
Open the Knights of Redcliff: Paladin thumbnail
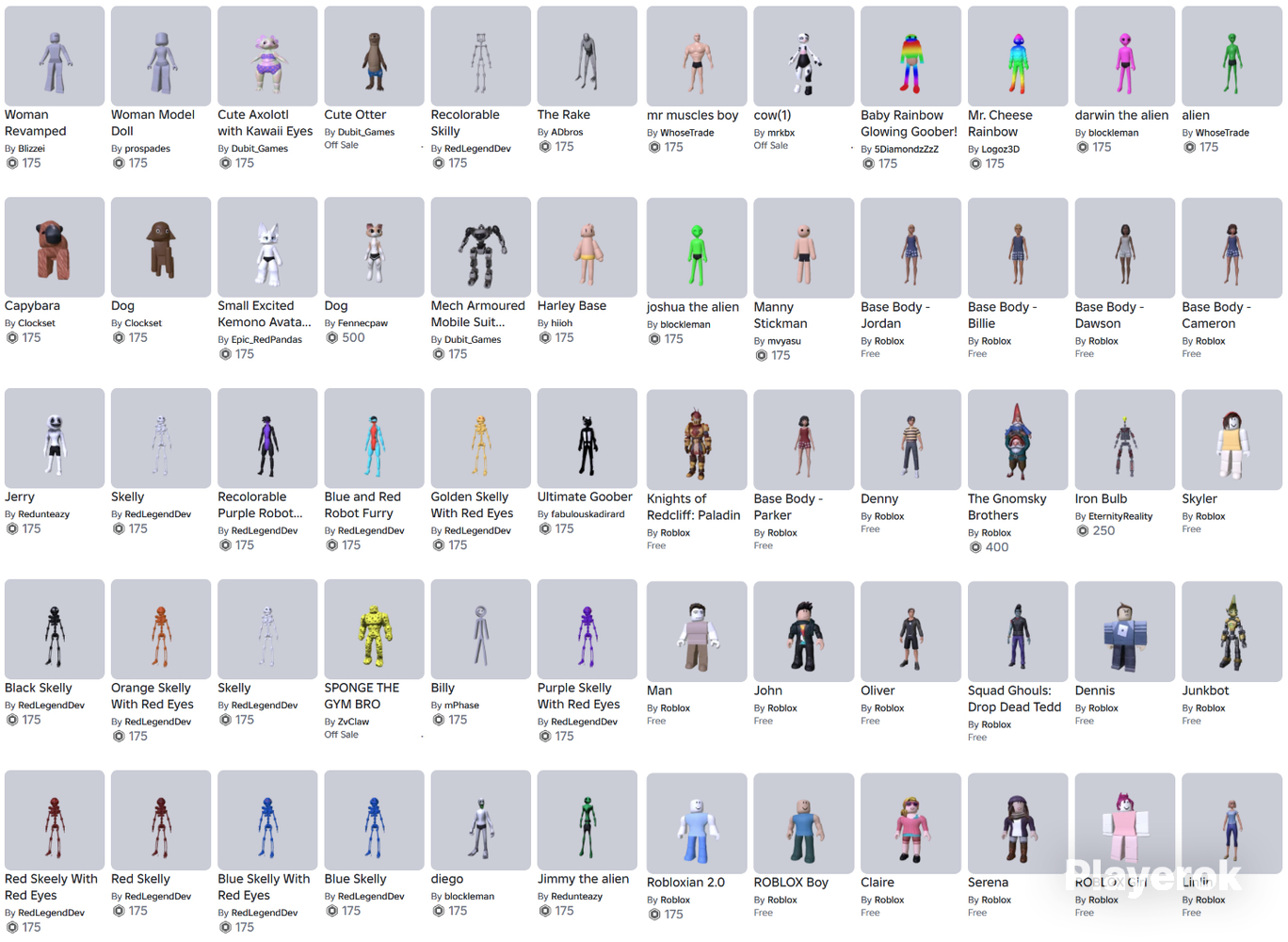[x=697, y=440]
